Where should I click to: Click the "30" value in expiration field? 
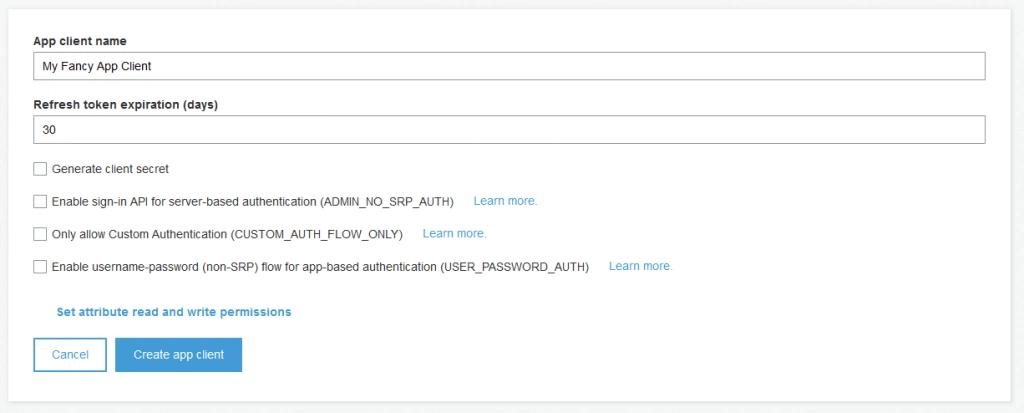point(48,129)
